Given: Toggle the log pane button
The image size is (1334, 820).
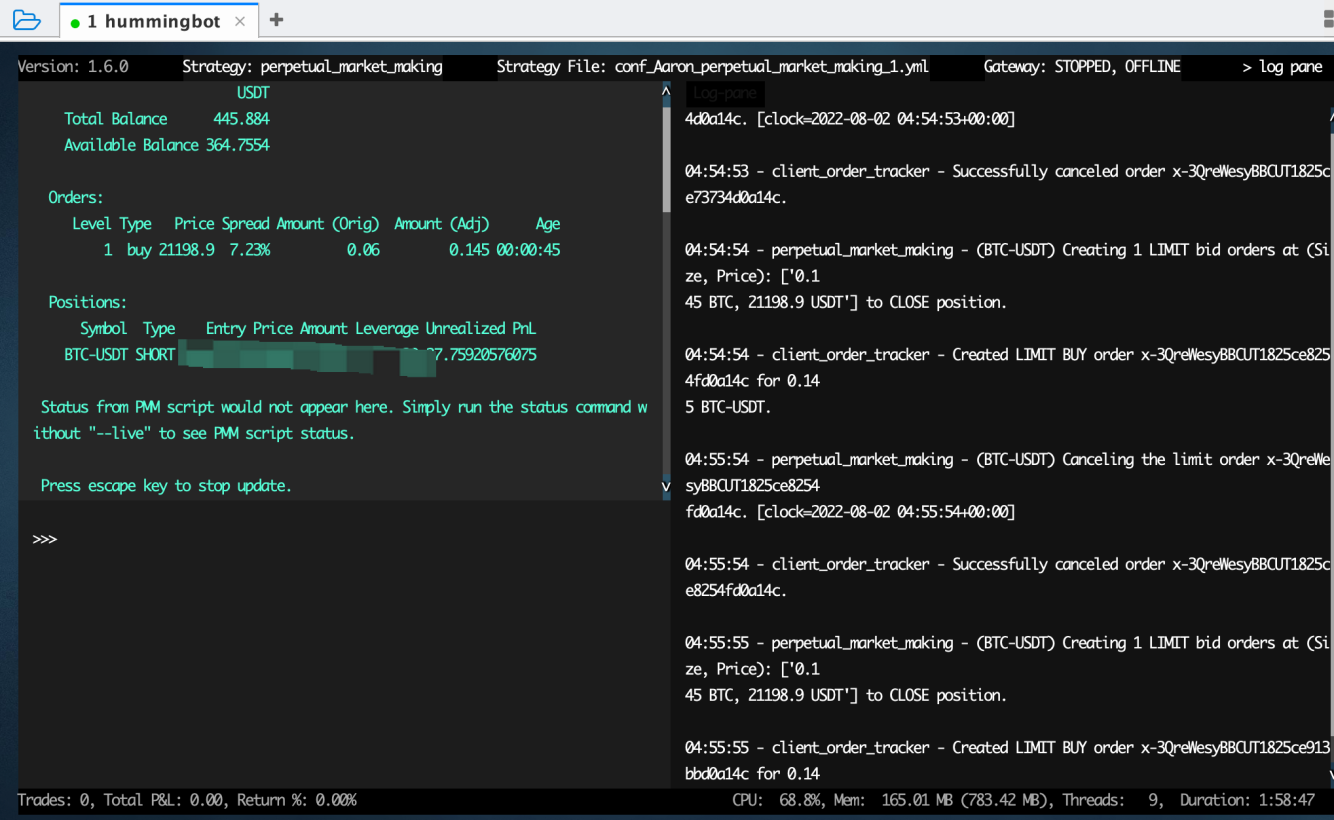Looking at the screenshot, I should pyautogui.click(x=1282, y=67).
